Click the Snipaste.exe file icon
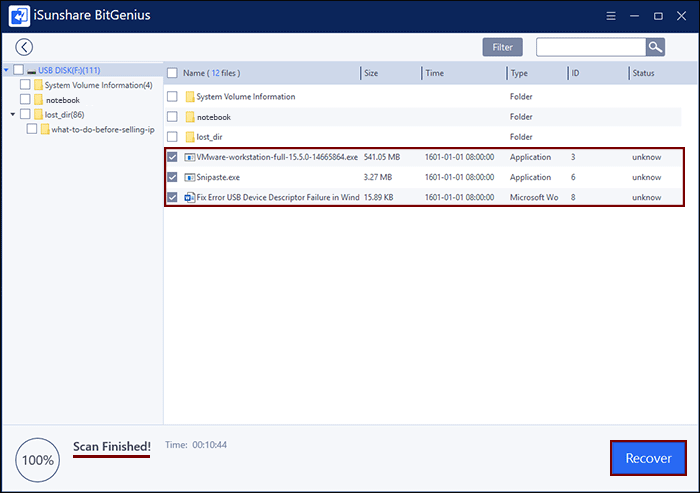Screen dimensions: 700x493 pos(190,177)
